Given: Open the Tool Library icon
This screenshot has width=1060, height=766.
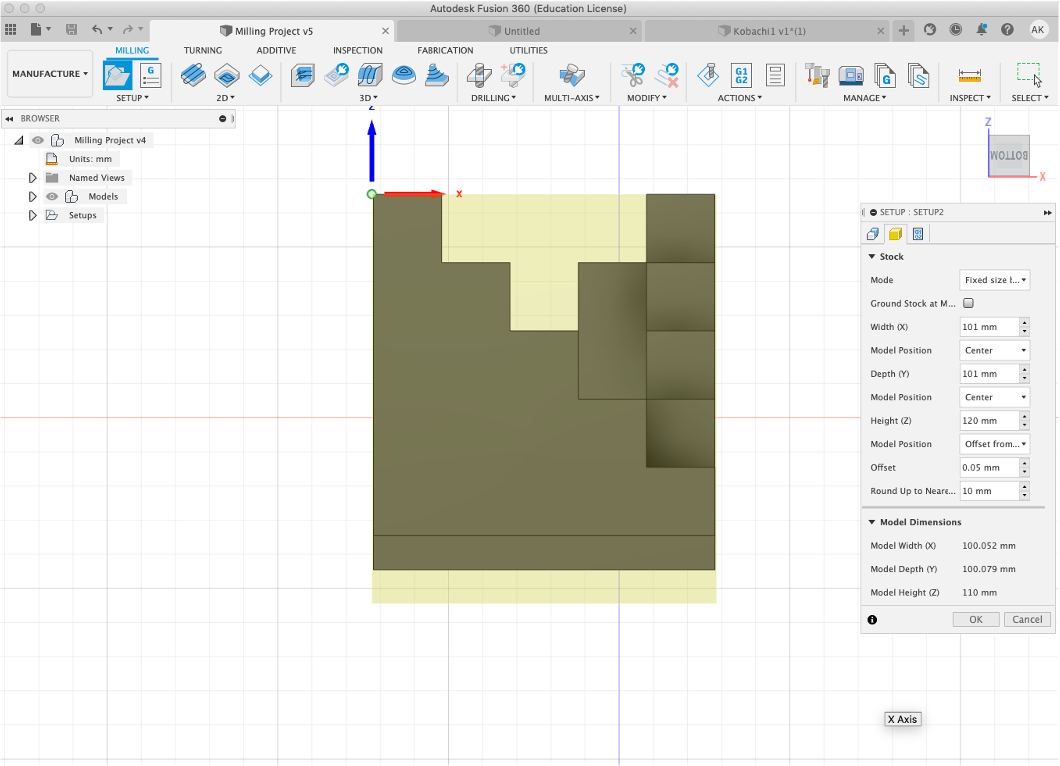Looking at the screenshot, I should pos(817,75).
